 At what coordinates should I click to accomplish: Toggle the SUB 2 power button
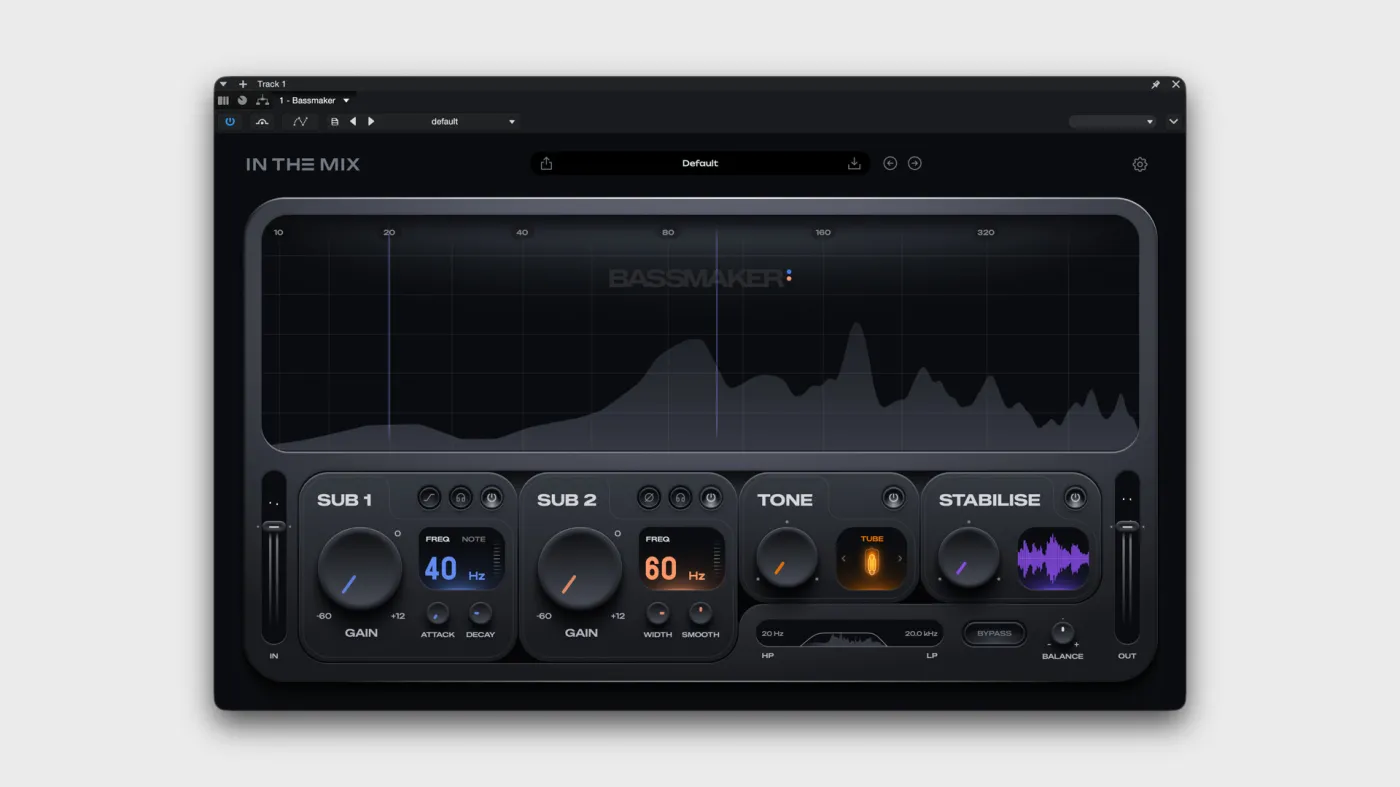point(711,497)
